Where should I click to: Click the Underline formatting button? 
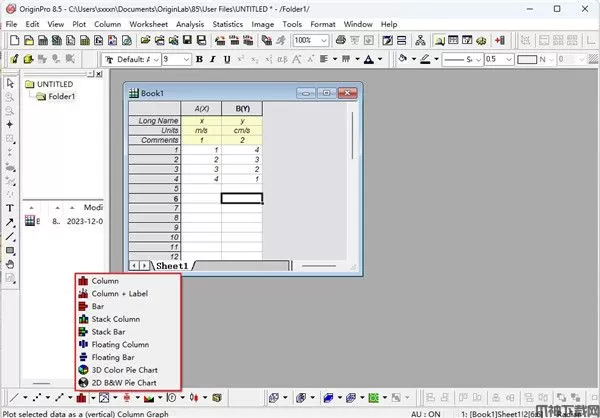(x=227, y=59)
